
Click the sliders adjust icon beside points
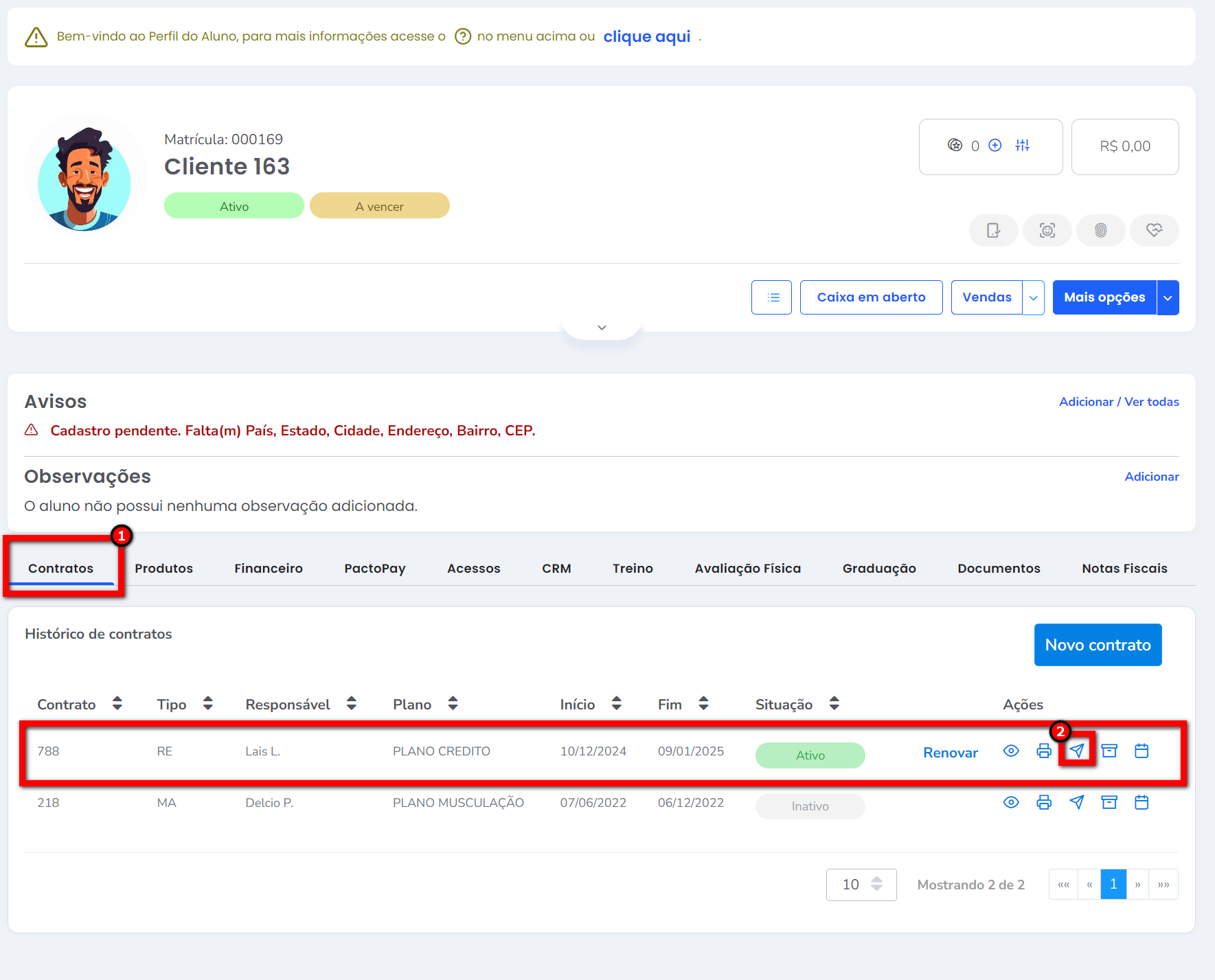pyautogui.click(x=1022, y=146)
